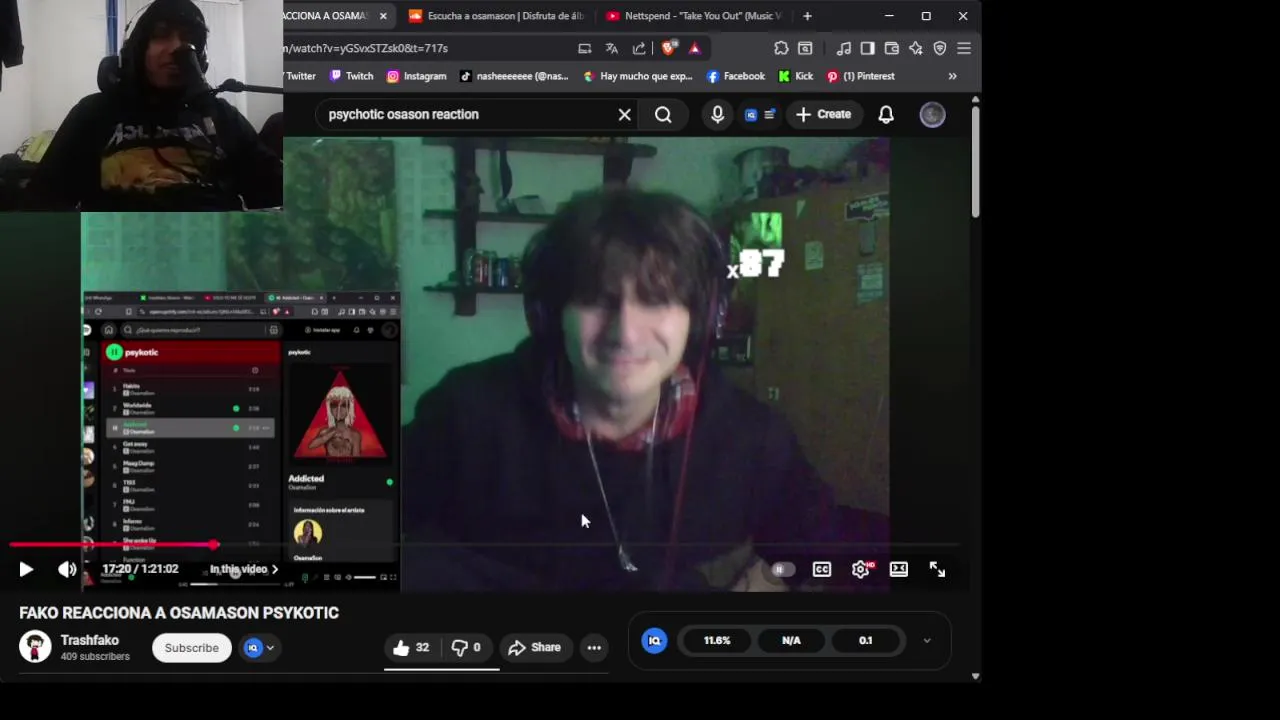The width and height of the screenshot is (1280, 720).
Task: Open the Brave Wallet icon
Action: point(892,48)
